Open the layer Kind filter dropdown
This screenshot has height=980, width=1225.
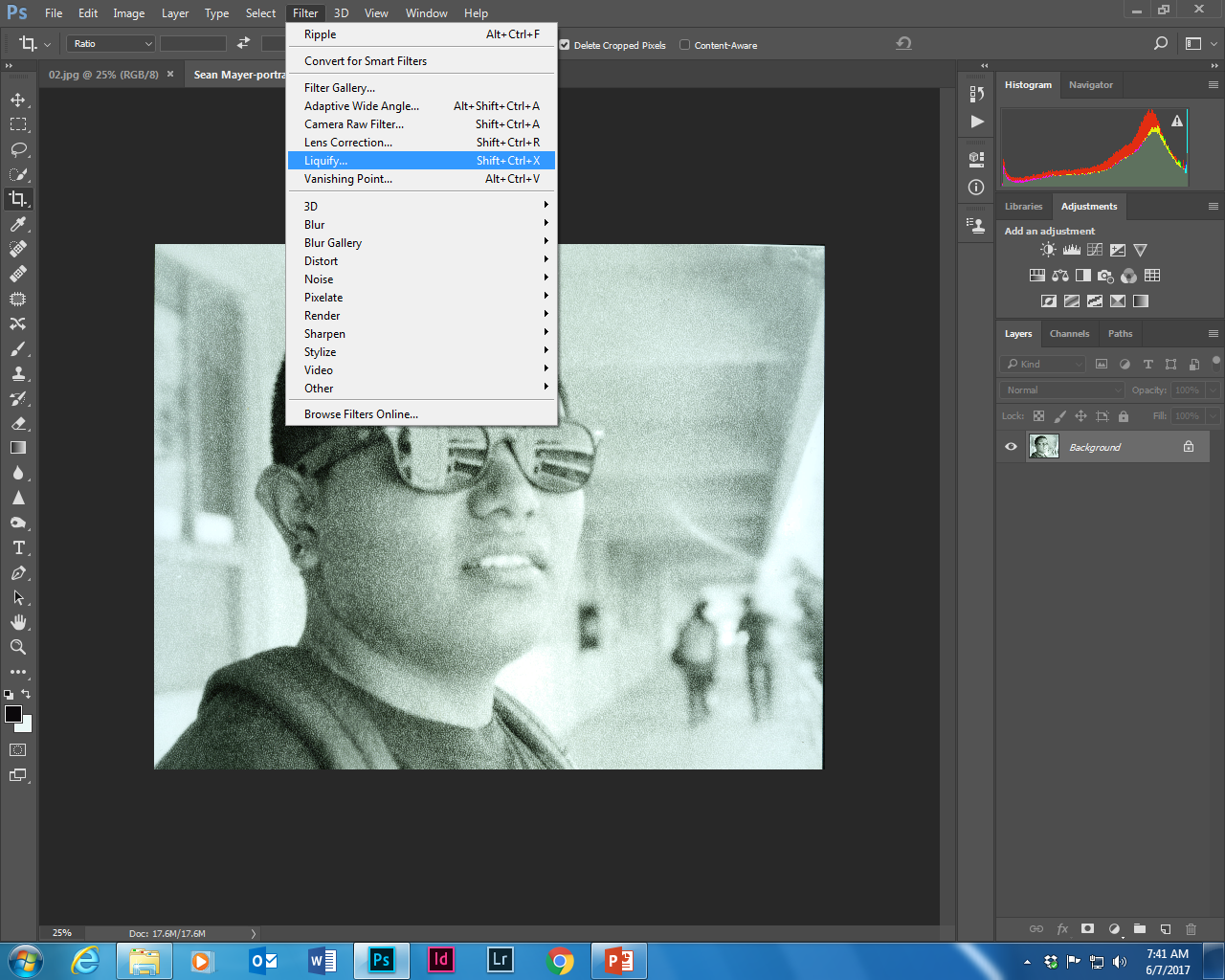1043,364
